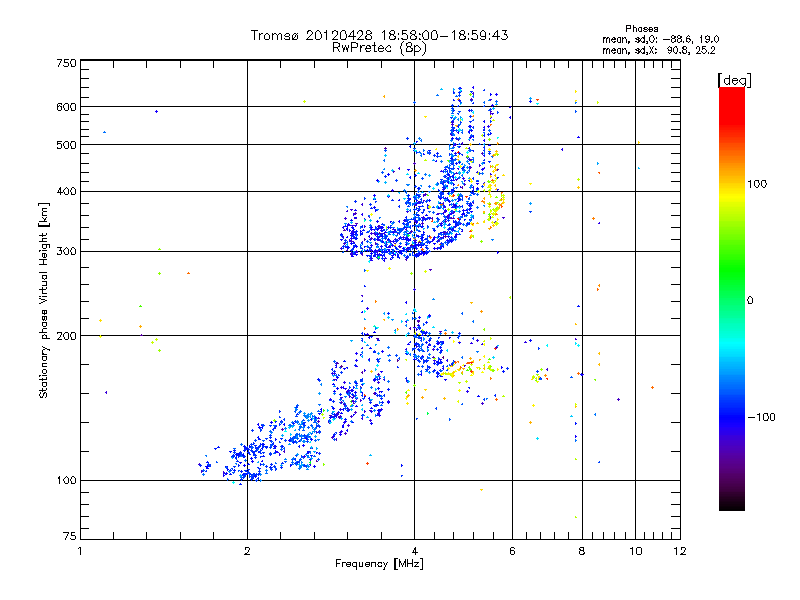Click the 'mean, sd,X: 90.8, 25.2' line
800x600 pixels.
coord(659,51)
